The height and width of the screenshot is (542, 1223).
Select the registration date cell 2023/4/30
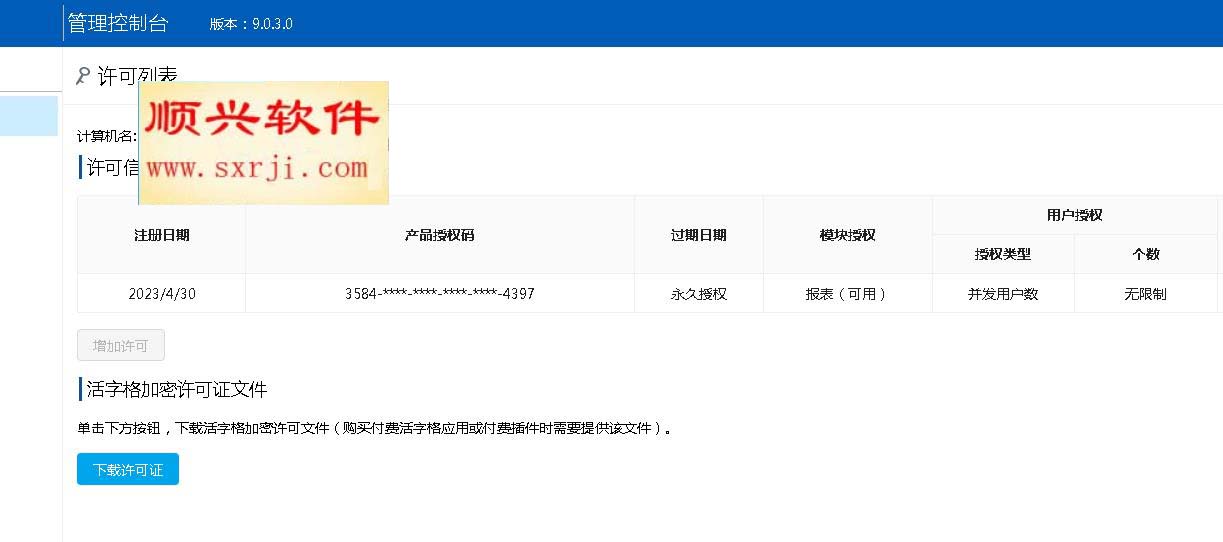(161, 294)
